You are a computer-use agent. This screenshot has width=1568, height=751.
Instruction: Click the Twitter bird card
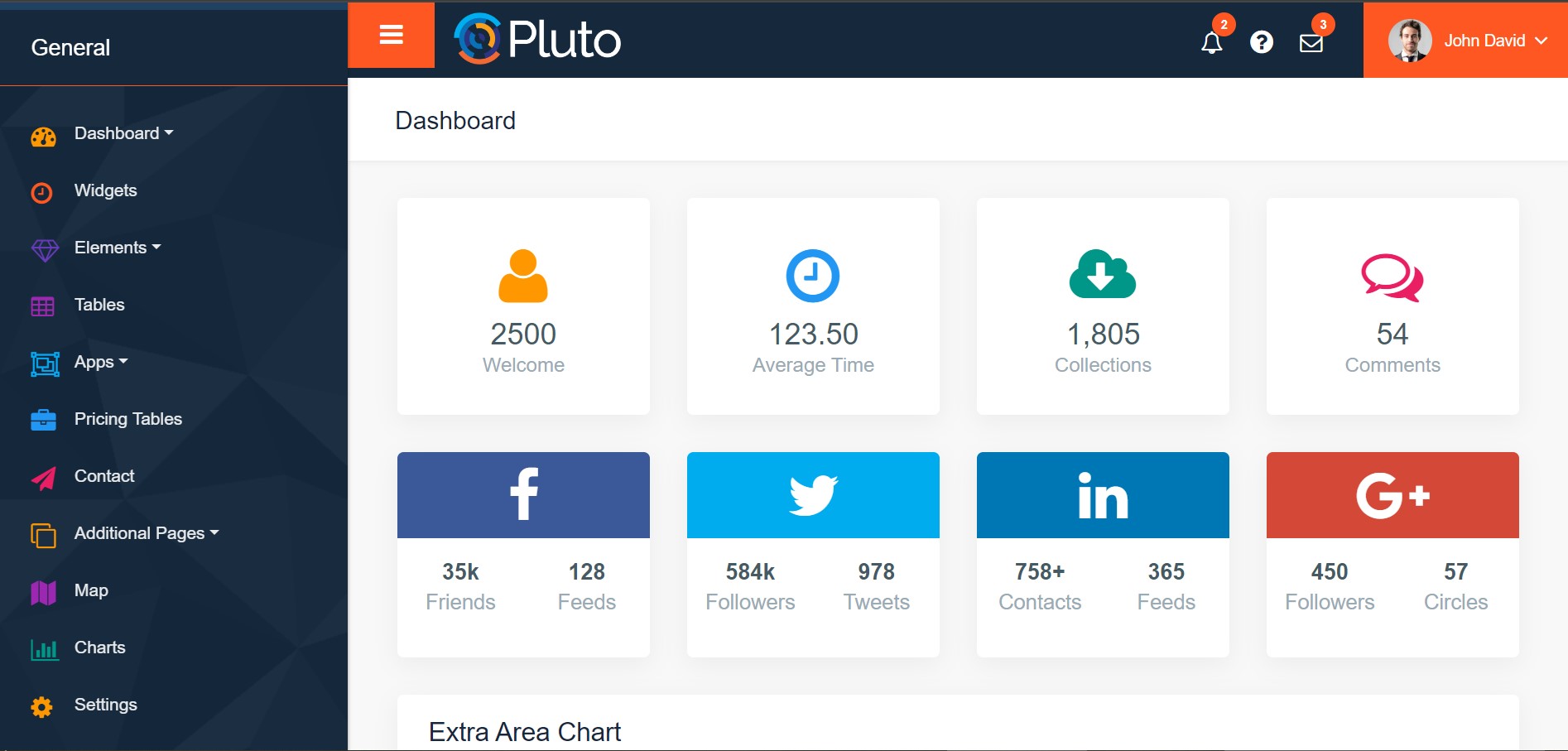click(x=813, y=494)
